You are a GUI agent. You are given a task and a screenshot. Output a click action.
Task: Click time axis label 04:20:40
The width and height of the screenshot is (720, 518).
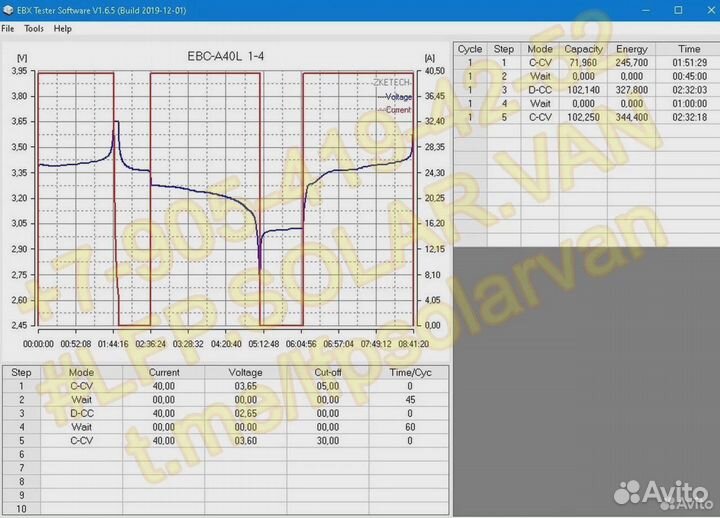pyautogui.click(x=226, y=344)
